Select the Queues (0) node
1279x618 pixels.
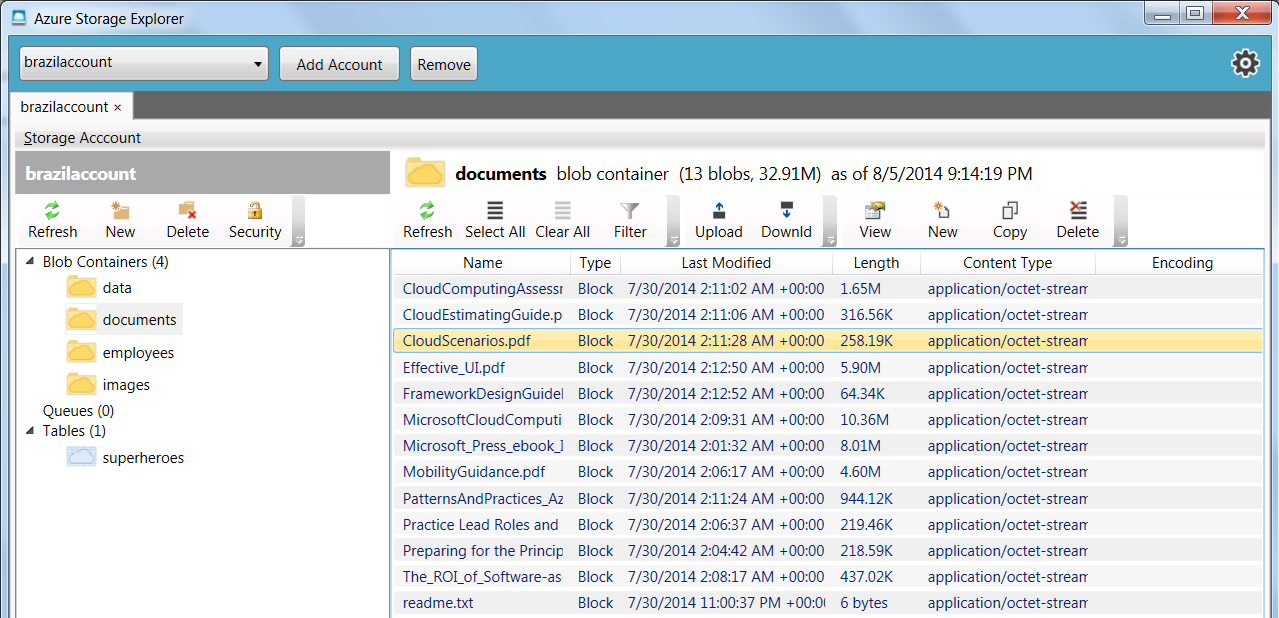click(x=78, y=410)
